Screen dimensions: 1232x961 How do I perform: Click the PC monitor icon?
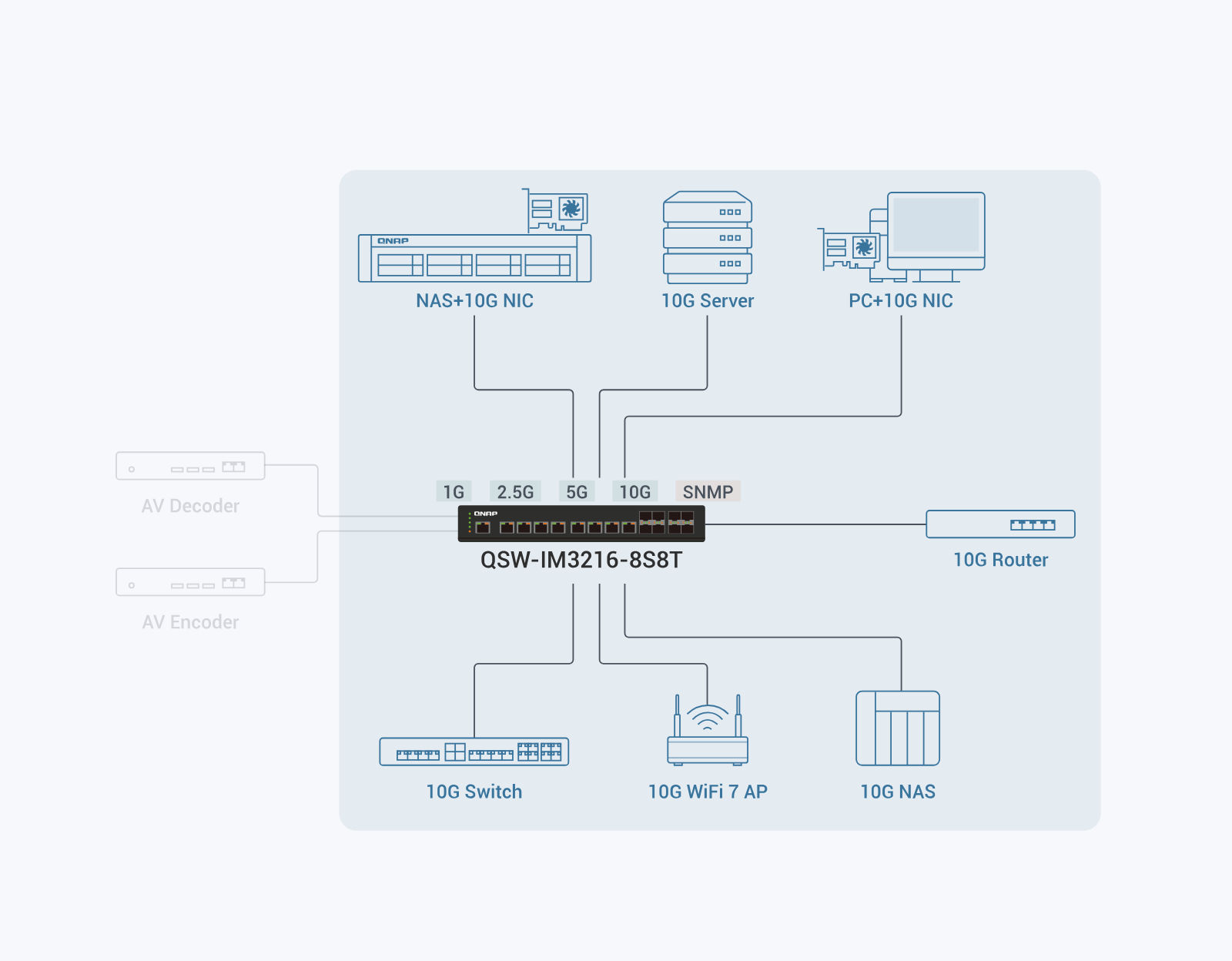[936, 236]
